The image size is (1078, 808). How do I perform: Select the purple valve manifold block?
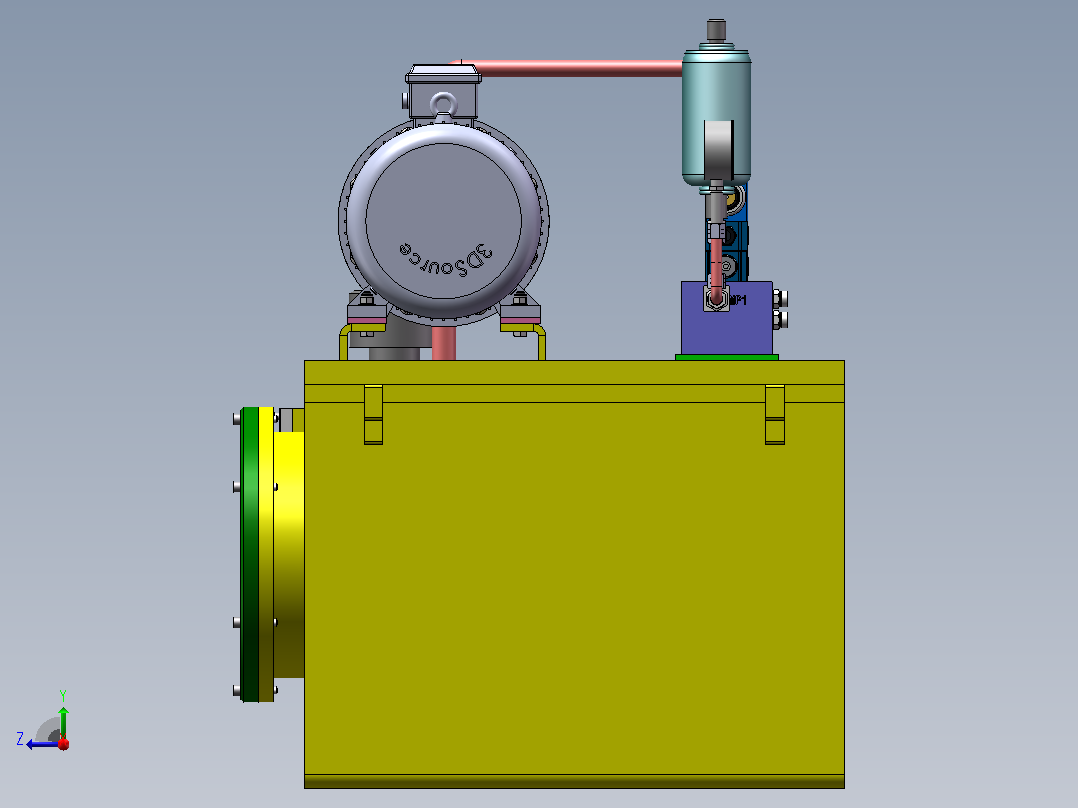pyautogui.click(x=727, y=318)
